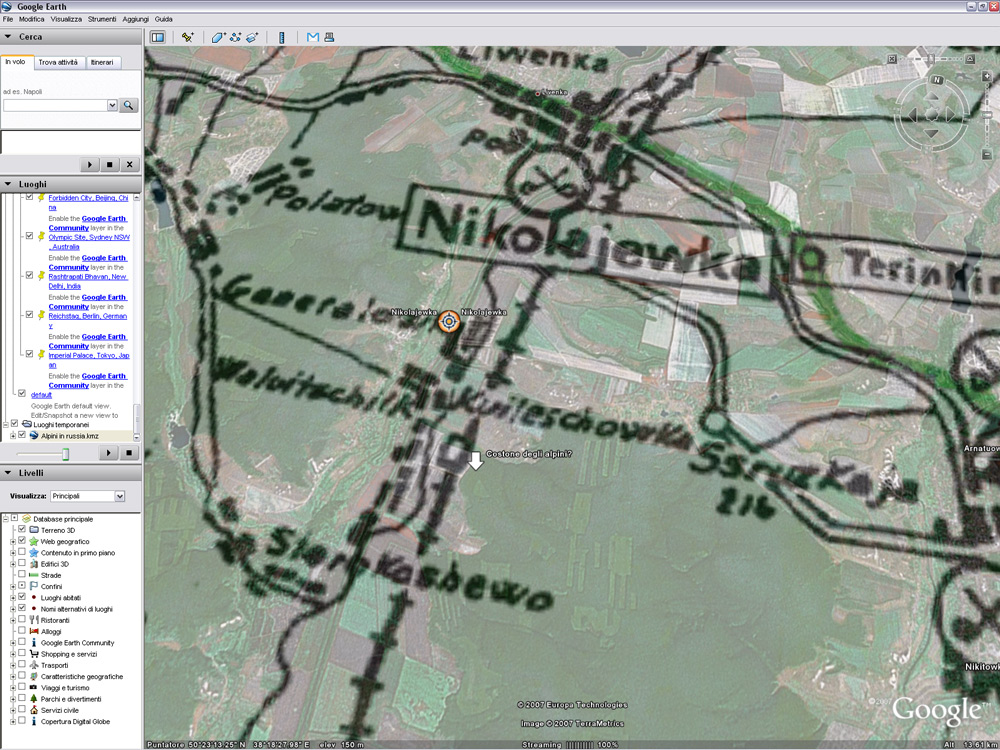Uncheck the Terreno 3D layer
Screen dimensions: 1000x750
coord(22,530)
